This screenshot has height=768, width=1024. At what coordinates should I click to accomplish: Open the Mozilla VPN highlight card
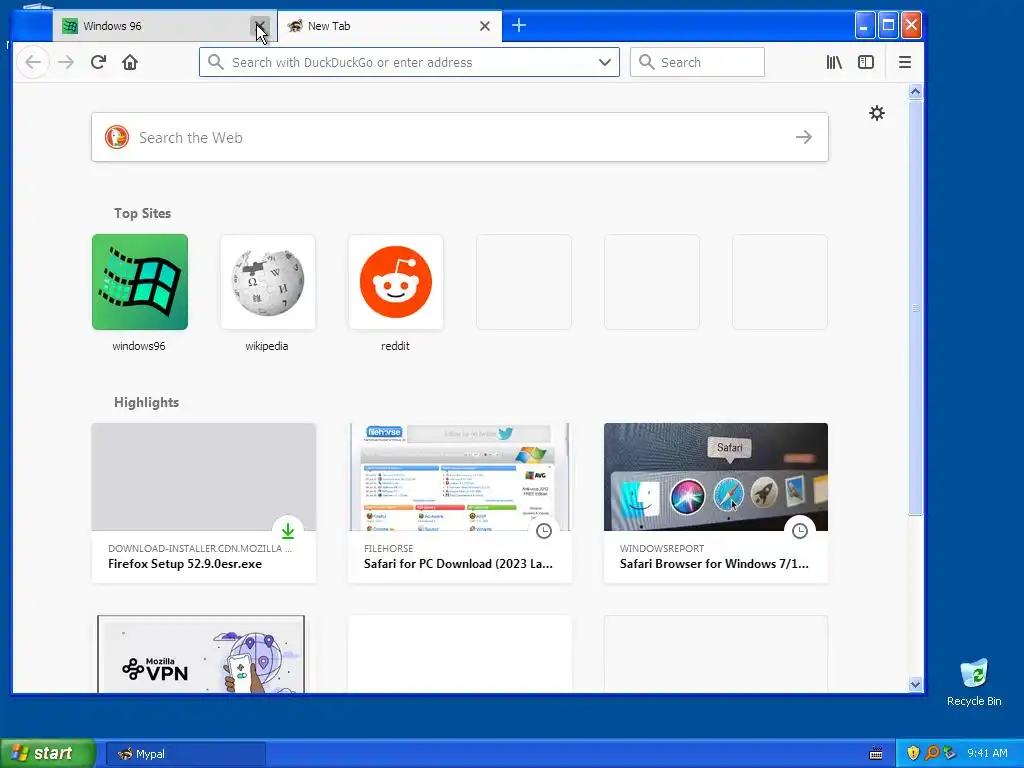201,654
